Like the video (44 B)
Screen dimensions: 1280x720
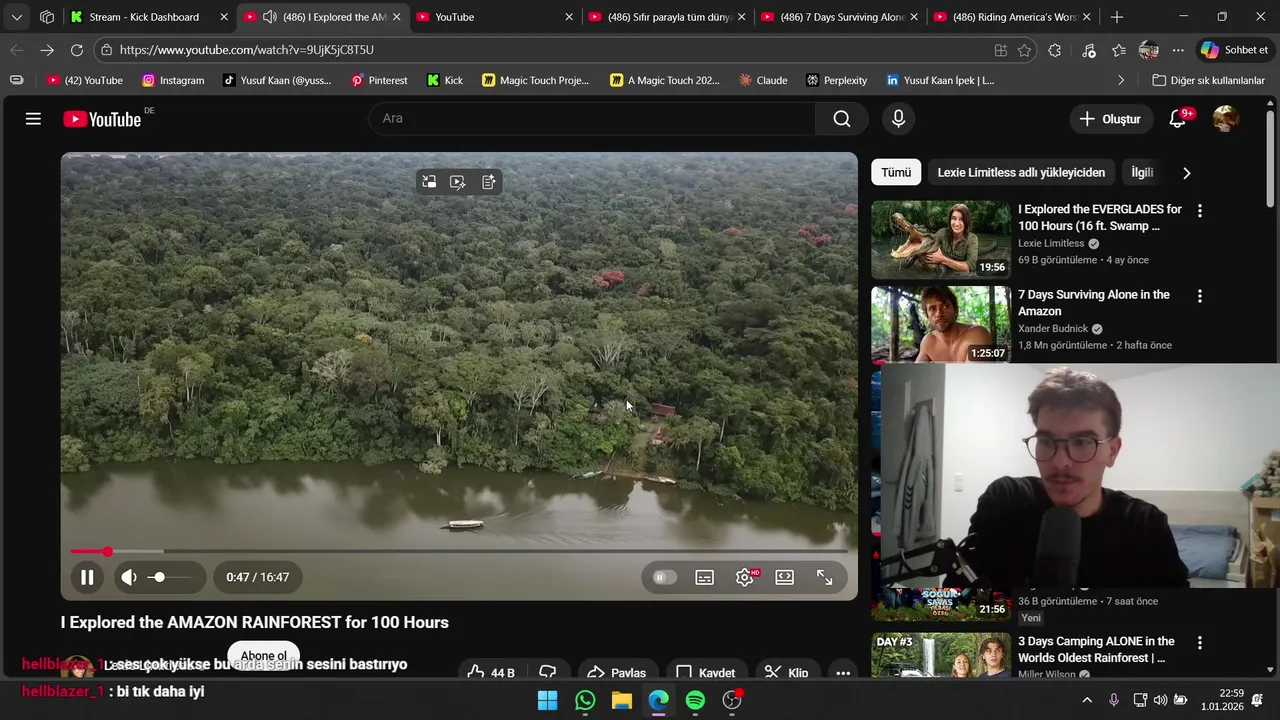(x=491, y=673)
